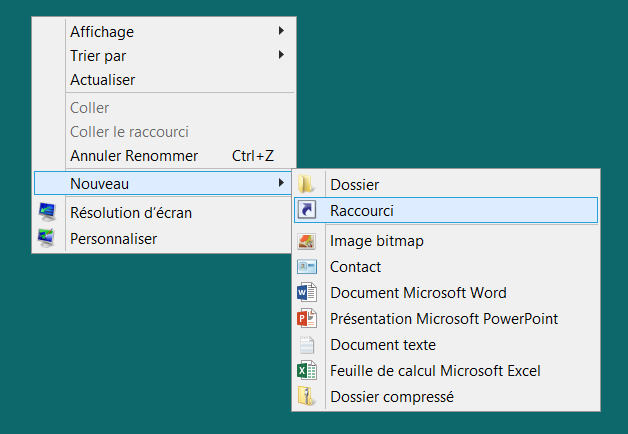
Task: Expand the Affichage submenu arrow
Action: coord(280,31)
